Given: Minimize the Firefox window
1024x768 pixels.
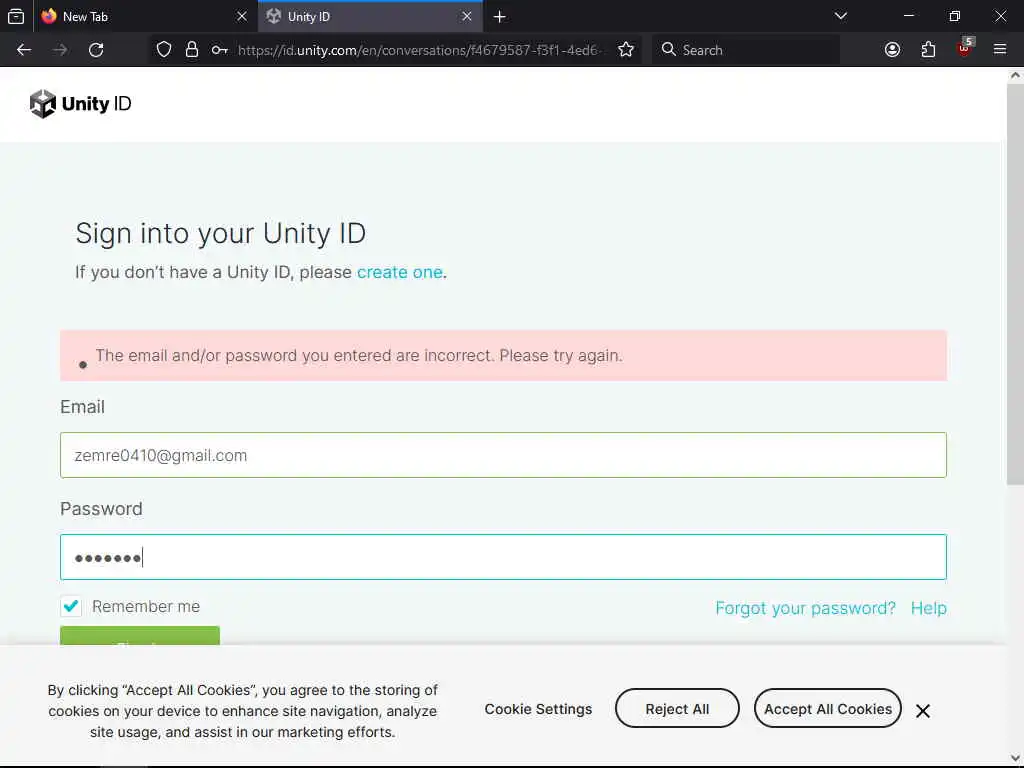Looking at the screenshot, I should click(908, 16).
